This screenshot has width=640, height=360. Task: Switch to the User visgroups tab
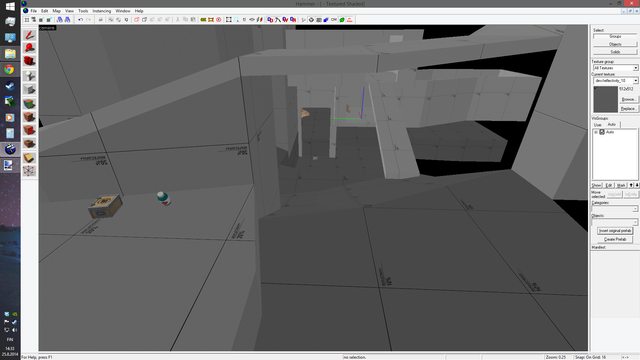click(598, 124)
